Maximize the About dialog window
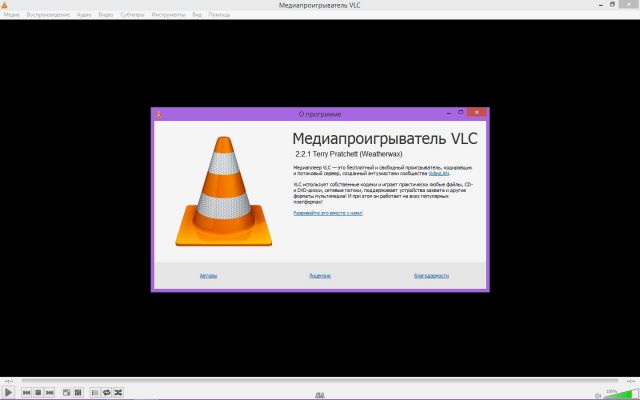Viewport: 640px width, 400px height. pyautogui.click(x=460, y=112)
